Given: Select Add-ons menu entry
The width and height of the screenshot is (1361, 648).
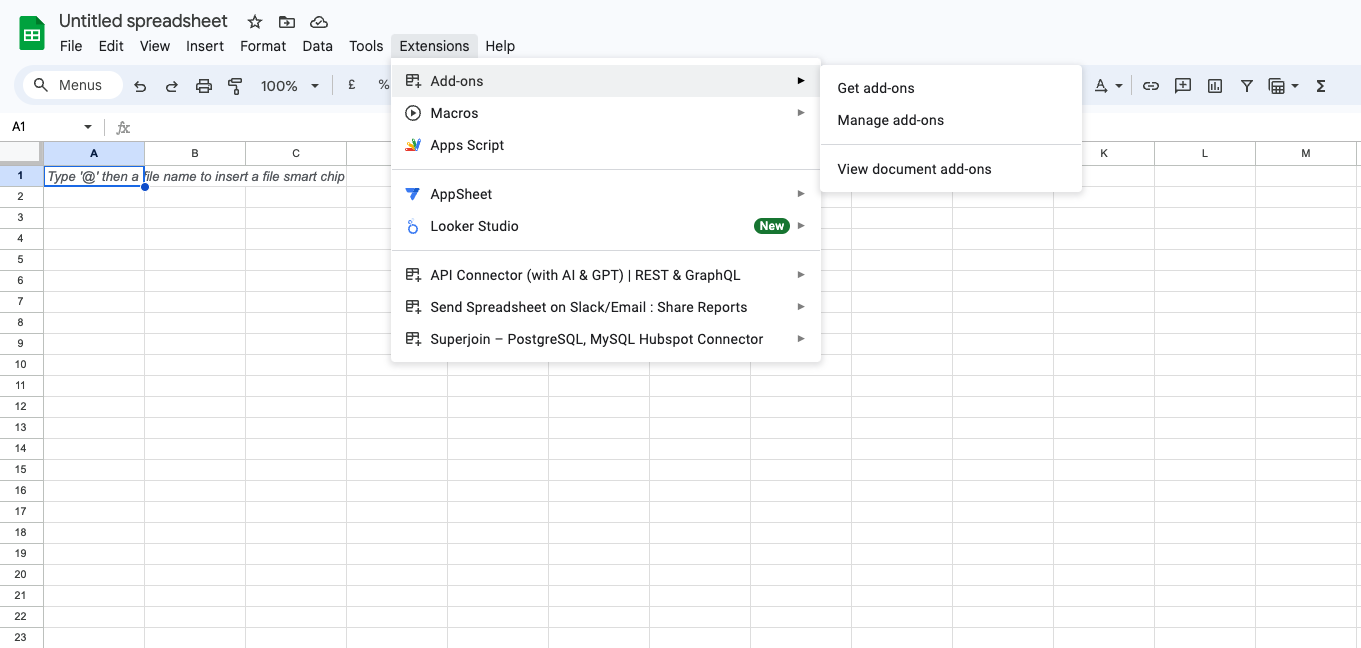Looking at the screenshot, I should [605, 81].
